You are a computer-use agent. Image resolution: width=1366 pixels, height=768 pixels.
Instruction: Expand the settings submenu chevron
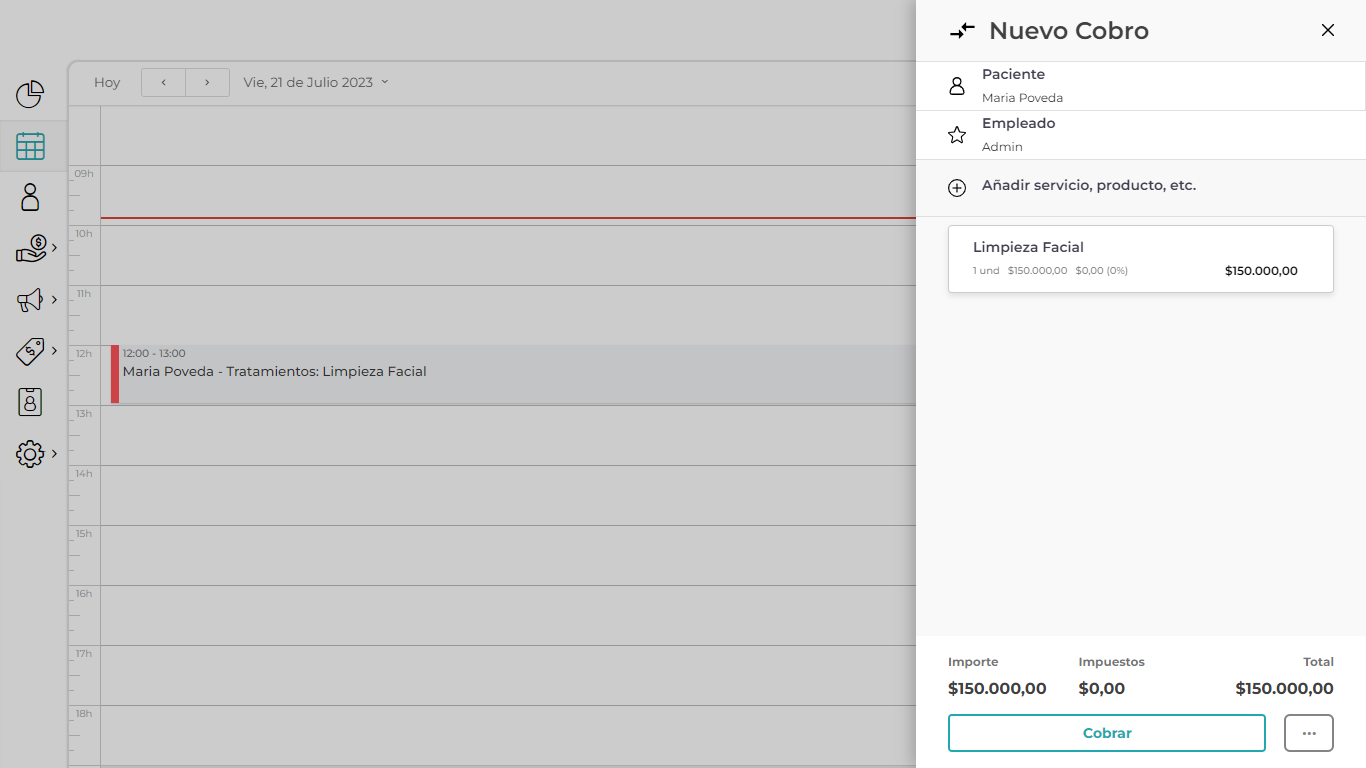tap(54, 453)
